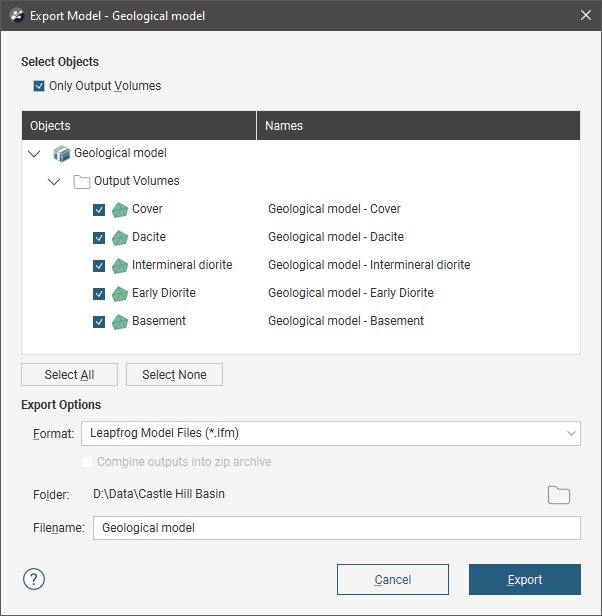The height and width of the screenshot is (616, 602).
Task: Collapse the Geological model tree node
Action: [x=35, y=154]
